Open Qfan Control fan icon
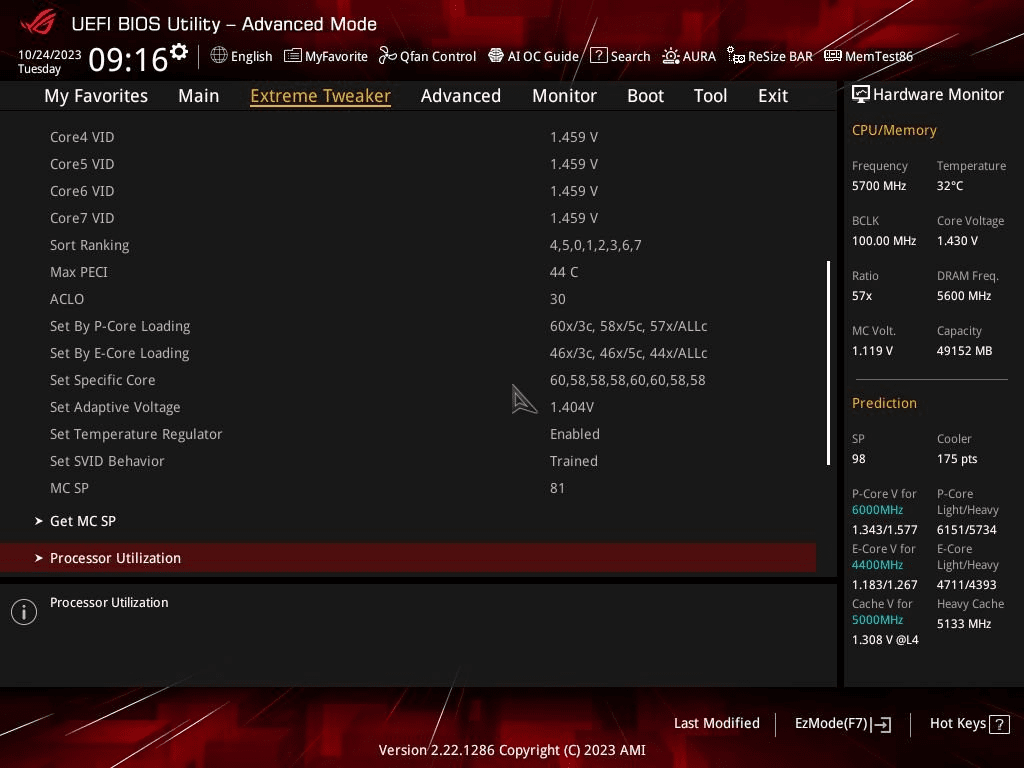Viewport: 1024px width, 768px height. (x=387, y=56)
